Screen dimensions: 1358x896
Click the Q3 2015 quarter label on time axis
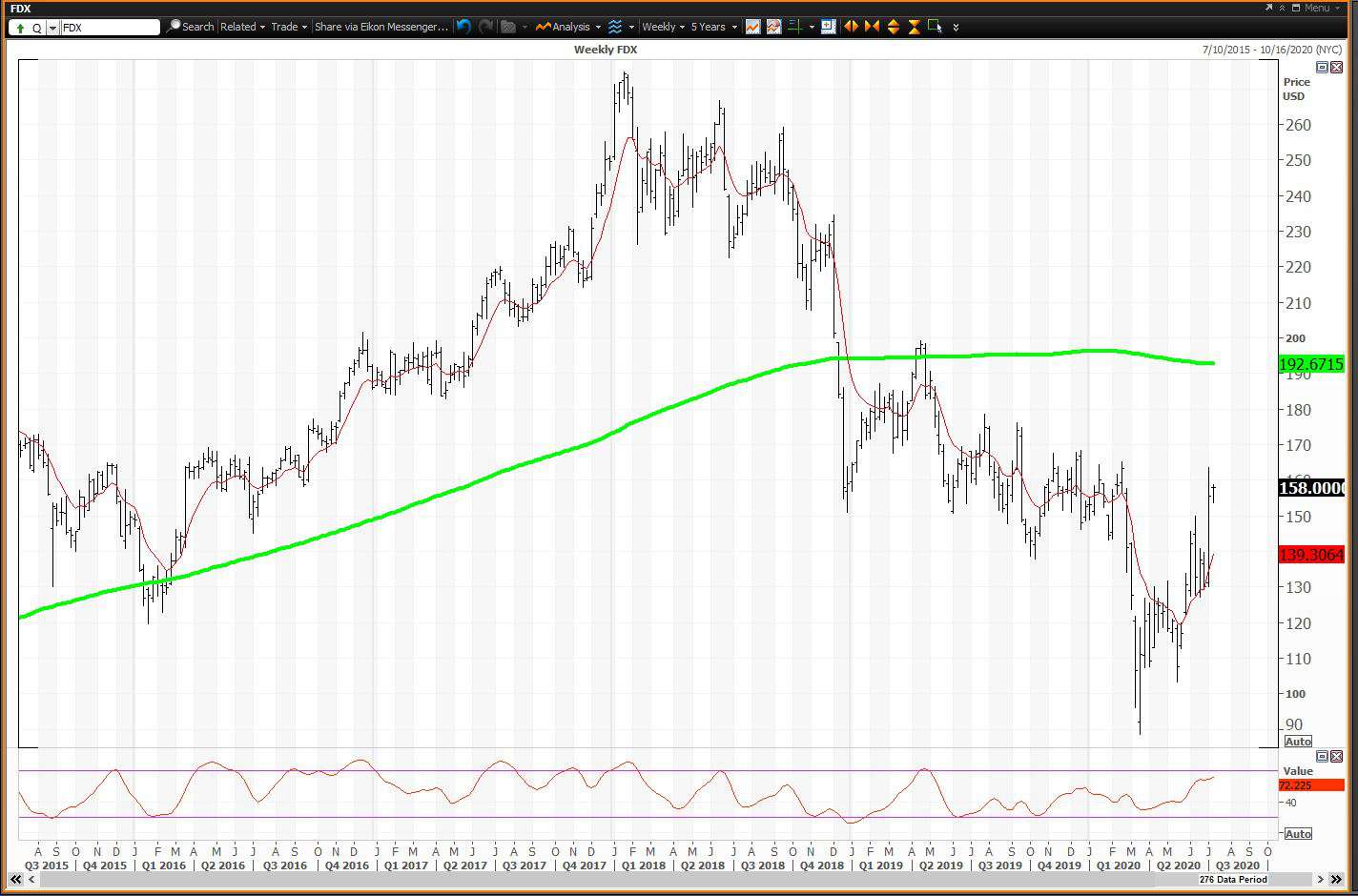(x=46, y=865)
